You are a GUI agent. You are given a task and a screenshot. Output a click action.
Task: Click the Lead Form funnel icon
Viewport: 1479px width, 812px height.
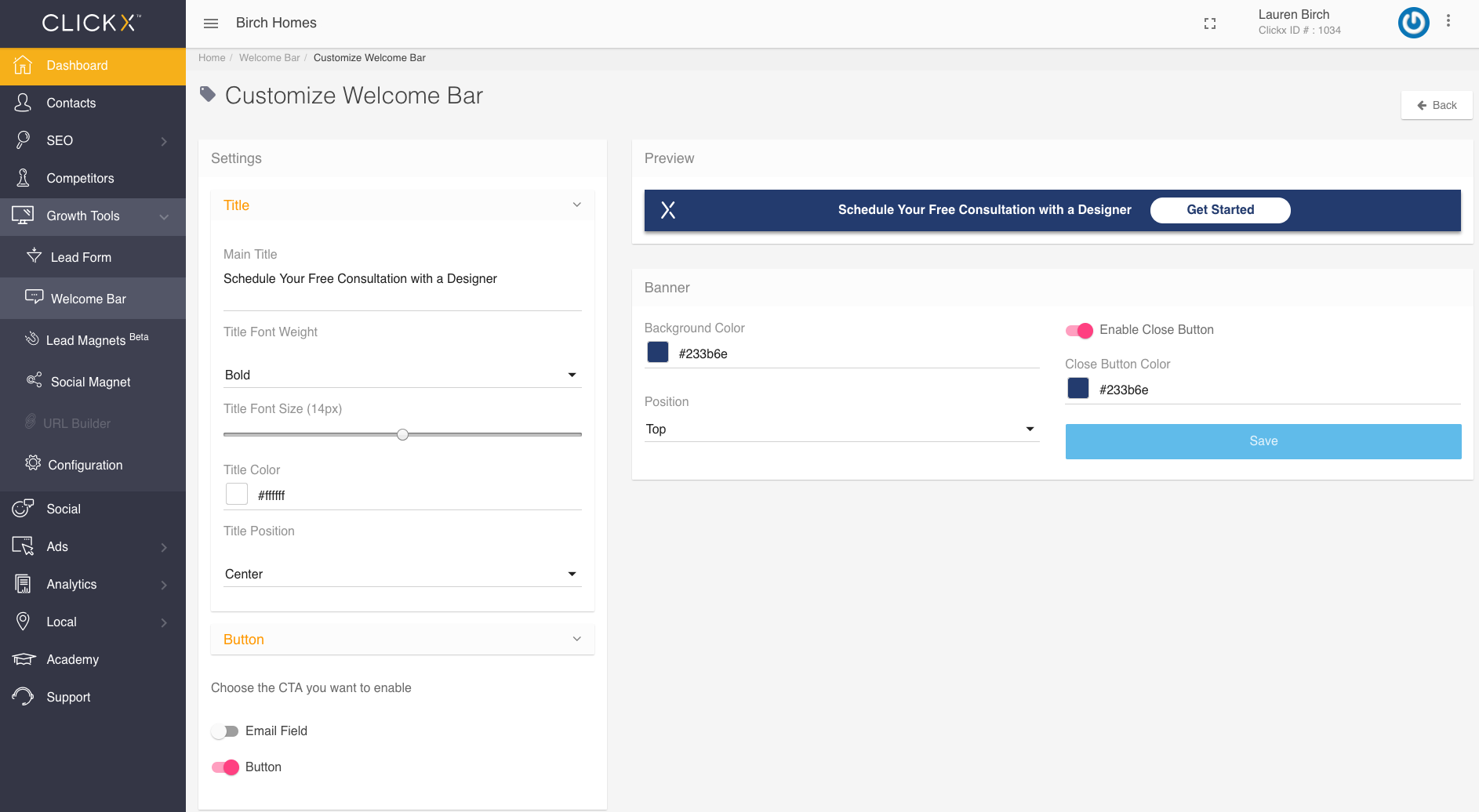click(35, 256)
